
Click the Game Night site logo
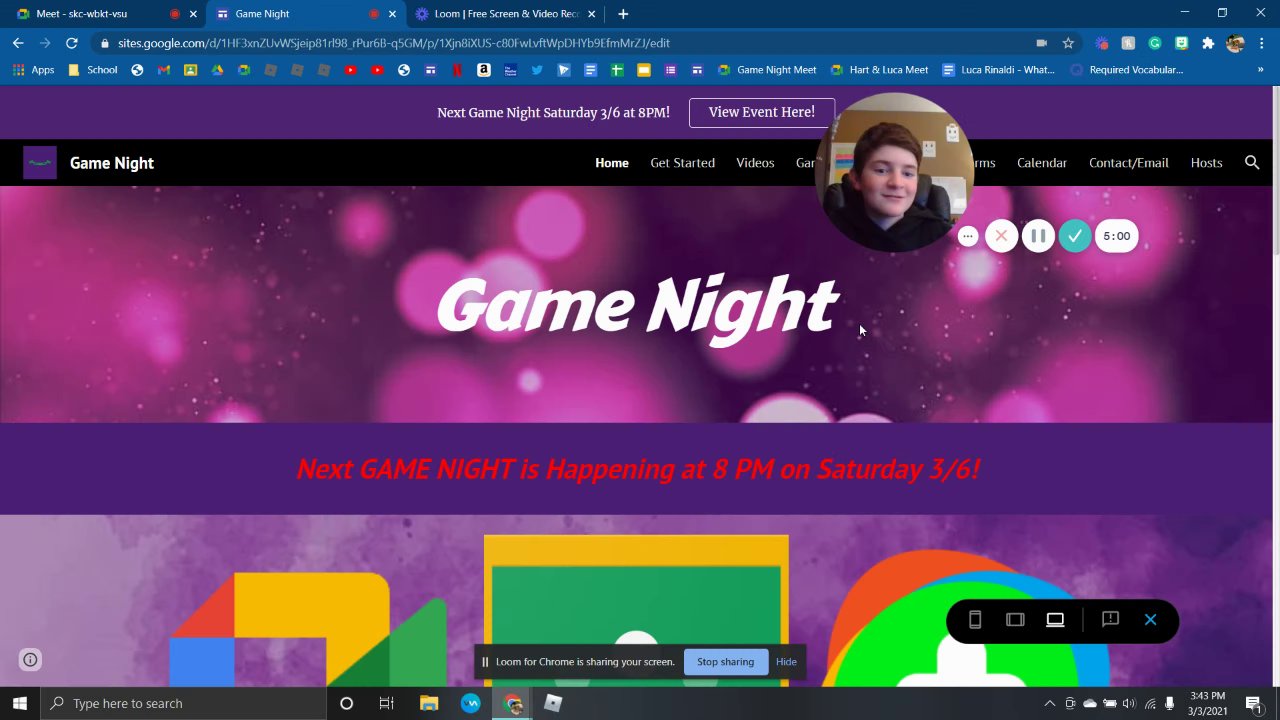coord(40,162)
